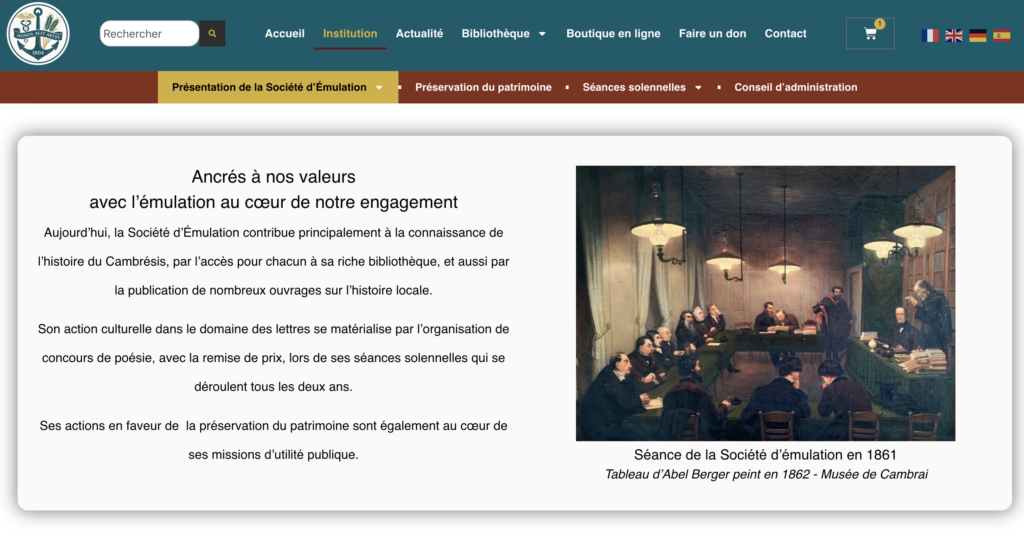Select Présentation de la Société d'Émulation tab
This screenshot has height=539, width=1024.
pos(278,87)
